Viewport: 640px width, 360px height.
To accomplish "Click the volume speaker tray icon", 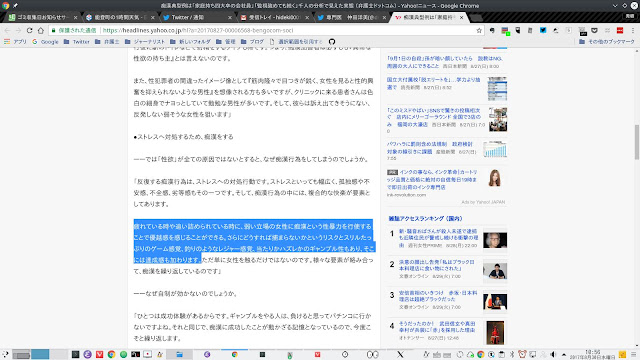I will pyautogui.click(x=553, y=354).
